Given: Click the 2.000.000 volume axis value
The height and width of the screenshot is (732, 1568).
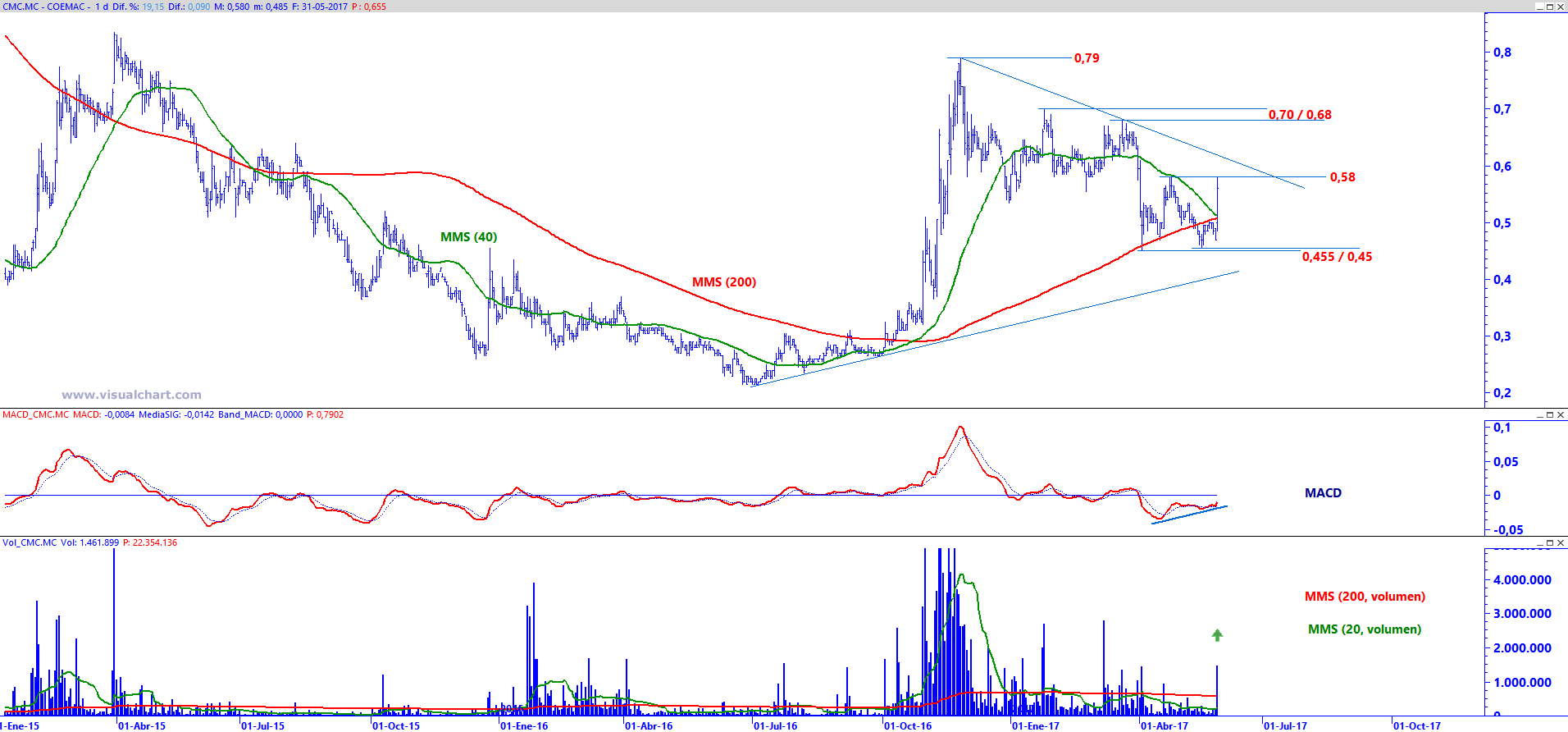Looking at the screenshot, I should 1523,648.
